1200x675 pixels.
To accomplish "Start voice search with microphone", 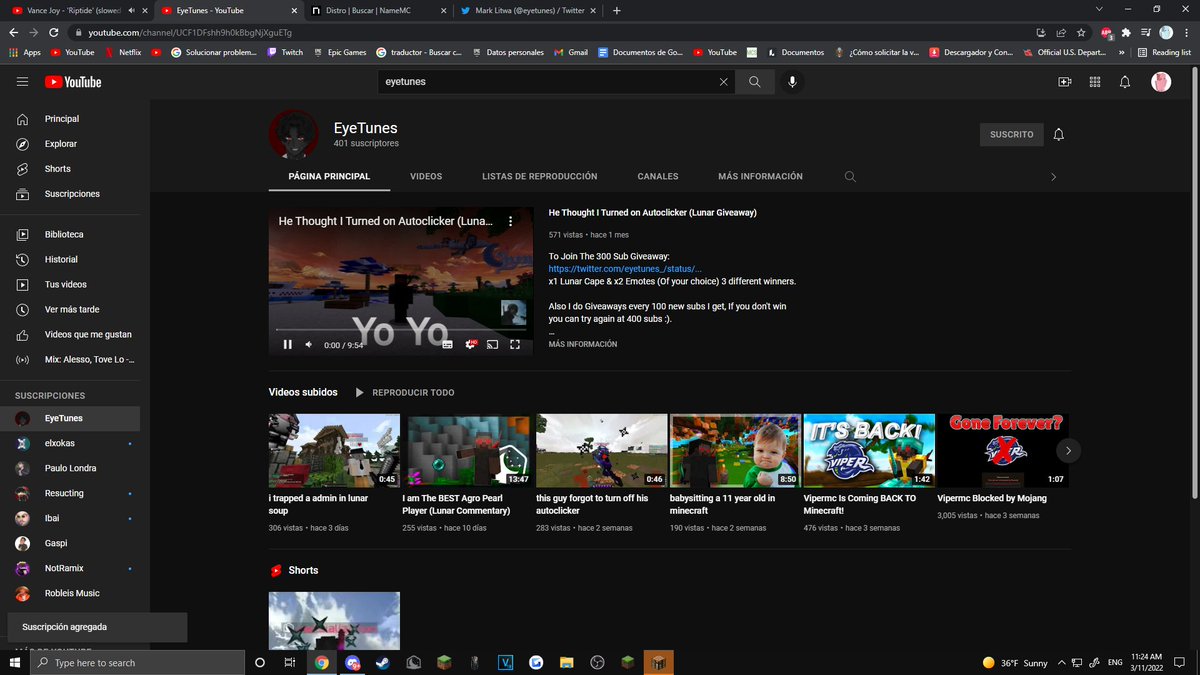I will (x=793, y=82).
